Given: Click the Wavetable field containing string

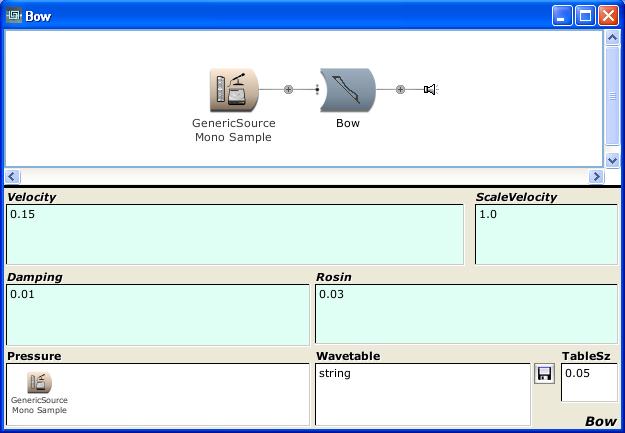Looking at the screenshot, I should pyautogui.click(x=422, y=393).
